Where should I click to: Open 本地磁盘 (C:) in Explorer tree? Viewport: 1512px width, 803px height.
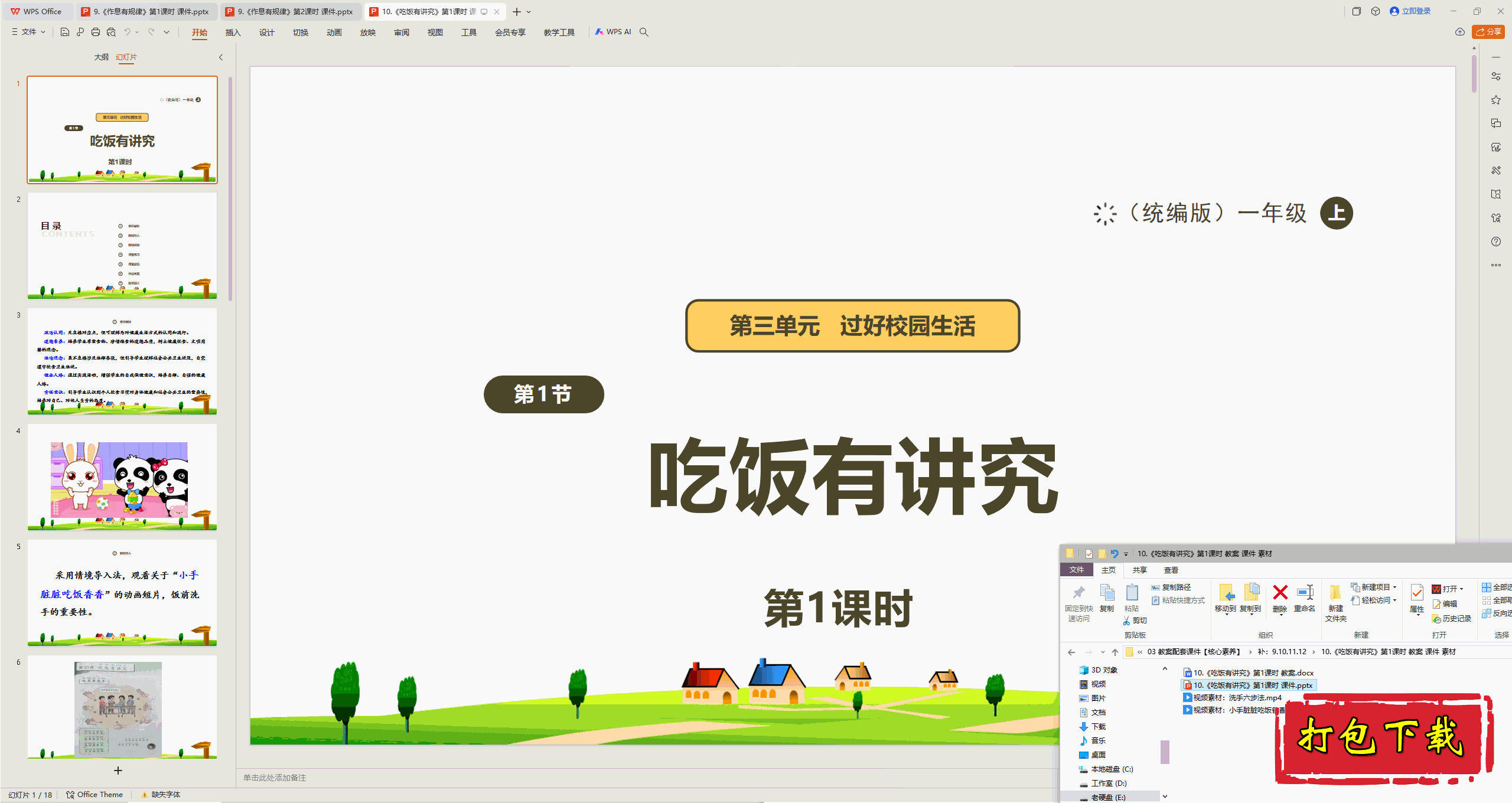[1106, 769]
